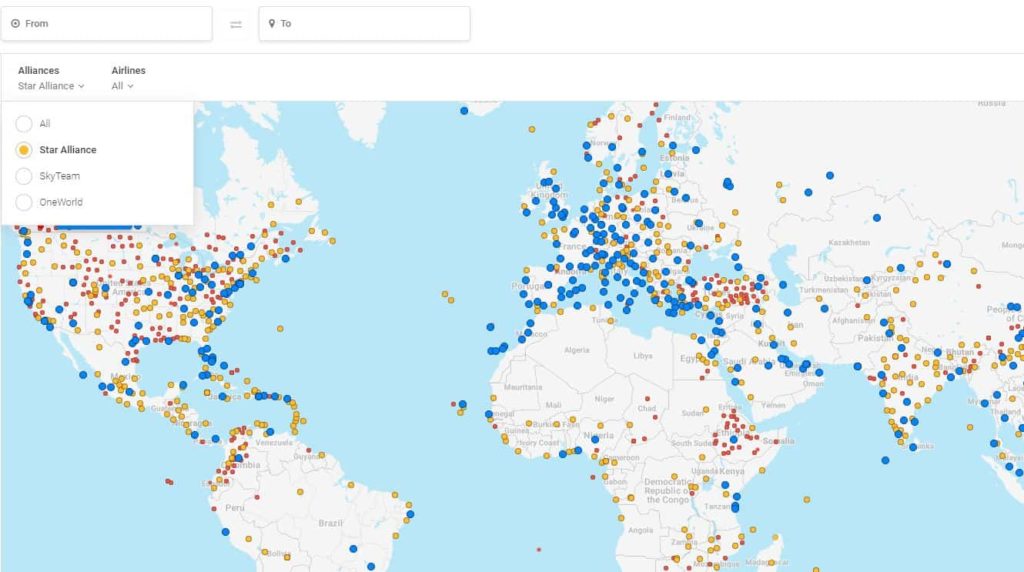Click the Alliances filter heading
The width and height of the screenshot is (1024, 572).
click(38, 71)
